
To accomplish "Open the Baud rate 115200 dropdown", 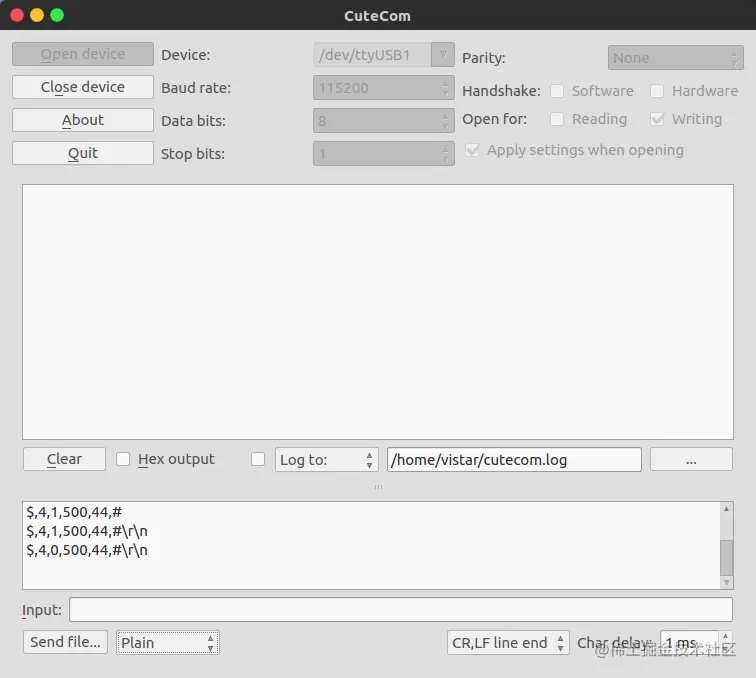I will pos(384,87).
